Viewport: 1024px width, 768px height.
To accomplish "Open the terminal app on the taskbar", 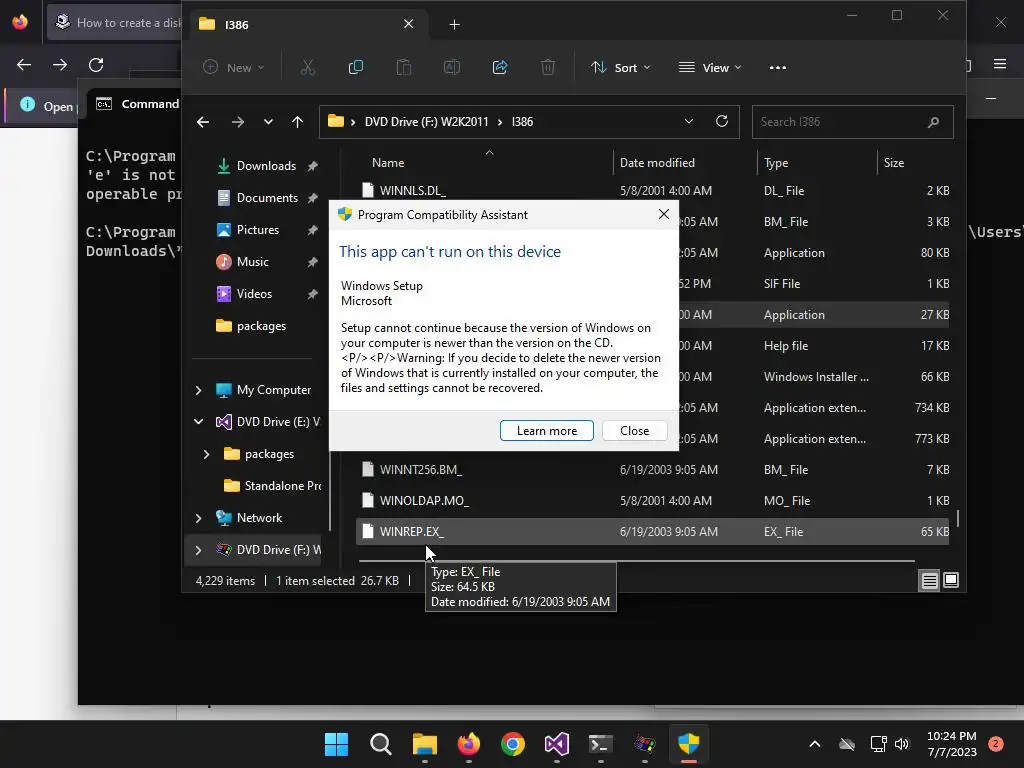I will pos(601,744).
